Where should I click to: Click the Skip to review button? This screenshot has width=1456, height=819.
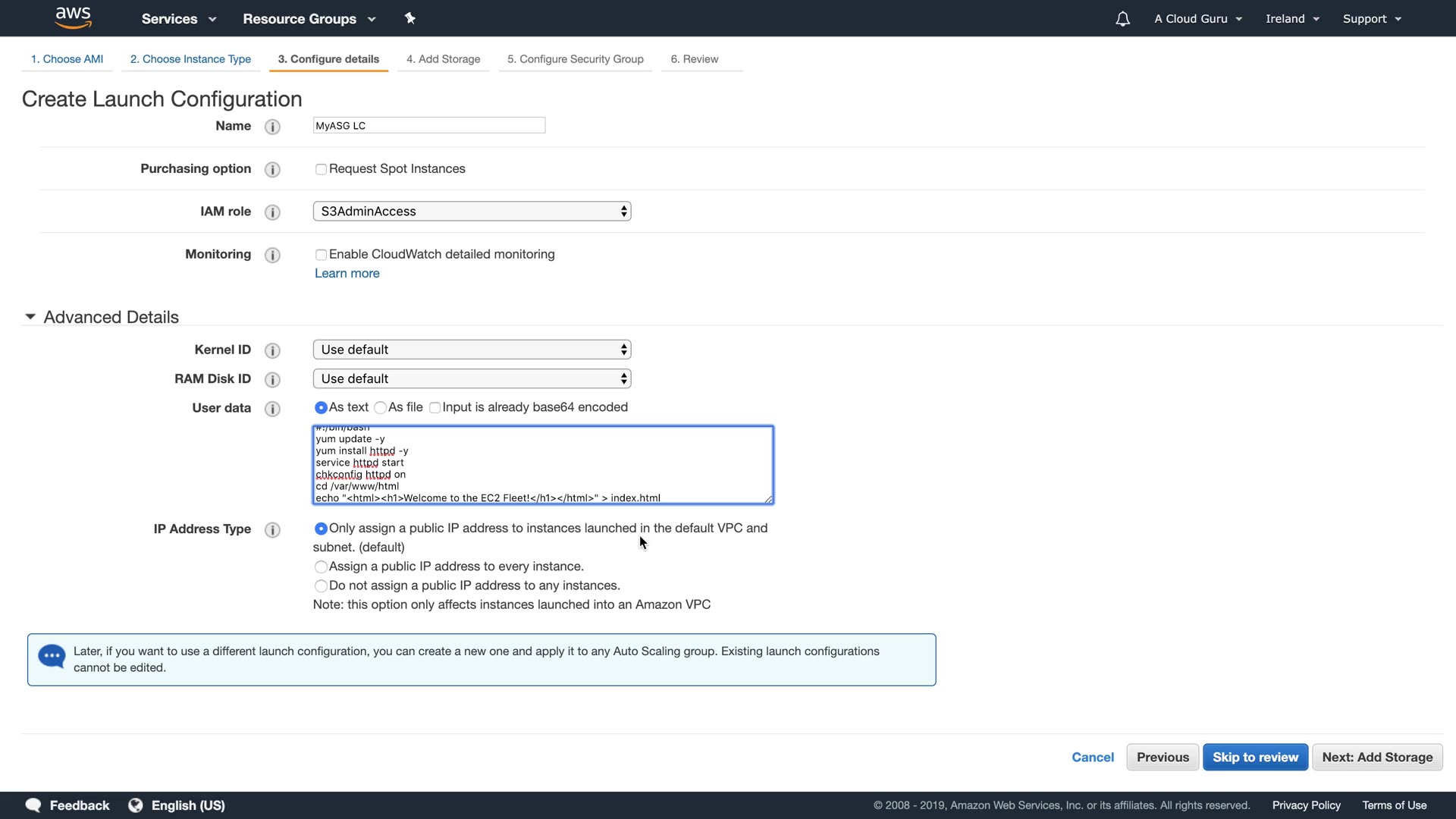pos(1255,757)
